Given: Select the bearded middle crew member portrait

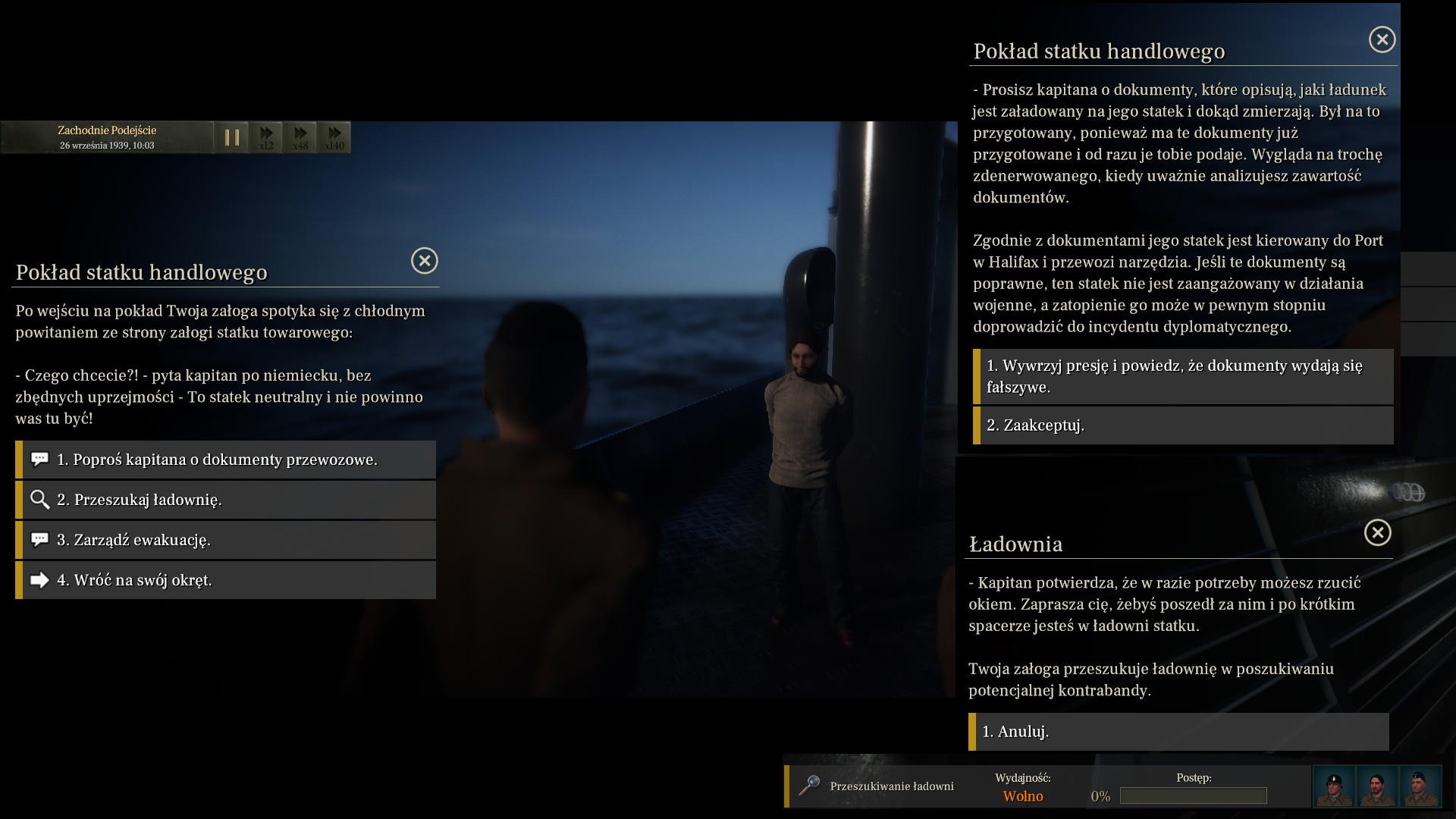Looking at the screenshot, I should (x=1378, y=787).
